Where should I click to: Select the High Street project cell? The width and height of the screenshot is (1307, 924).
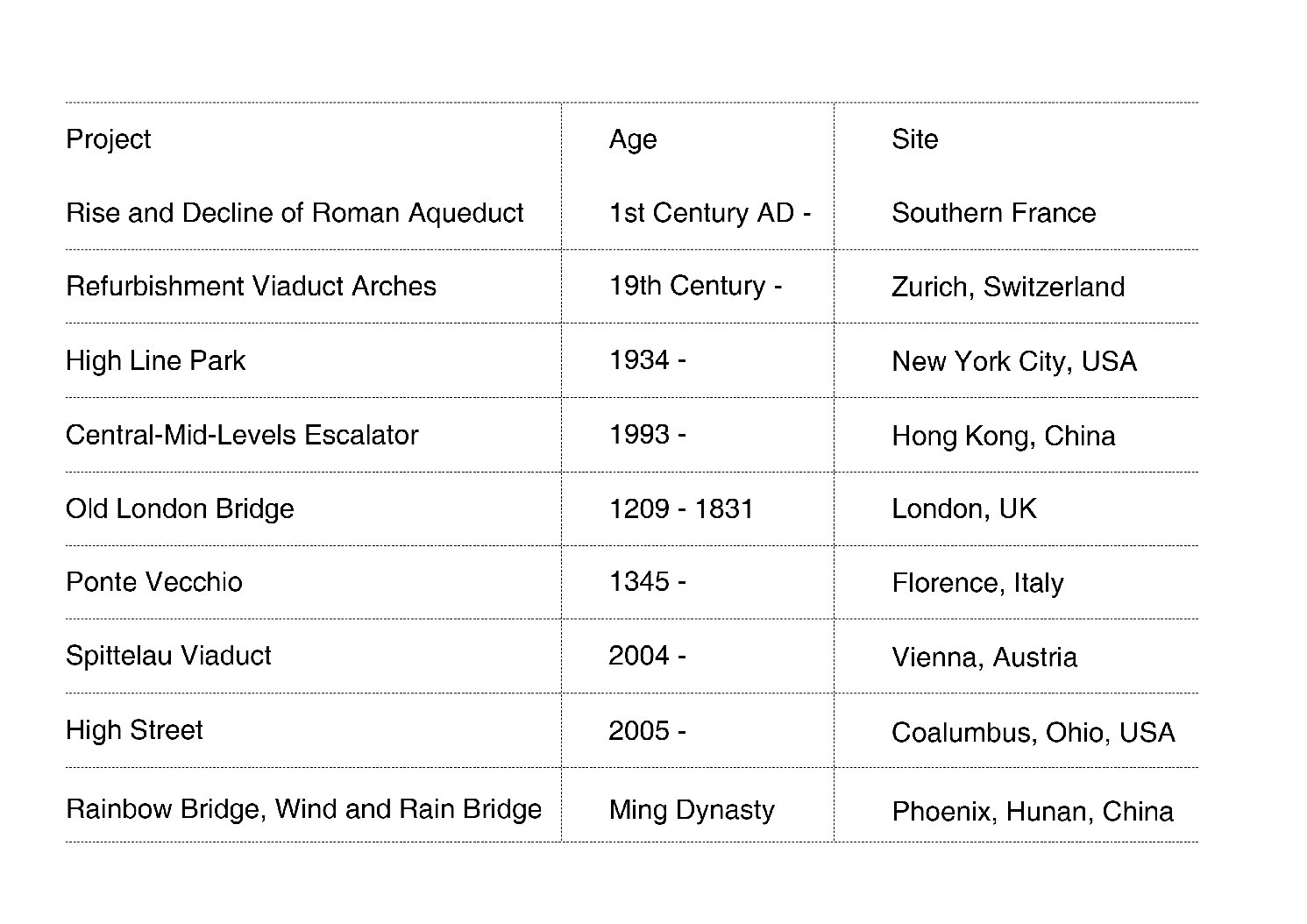point(134,730)
